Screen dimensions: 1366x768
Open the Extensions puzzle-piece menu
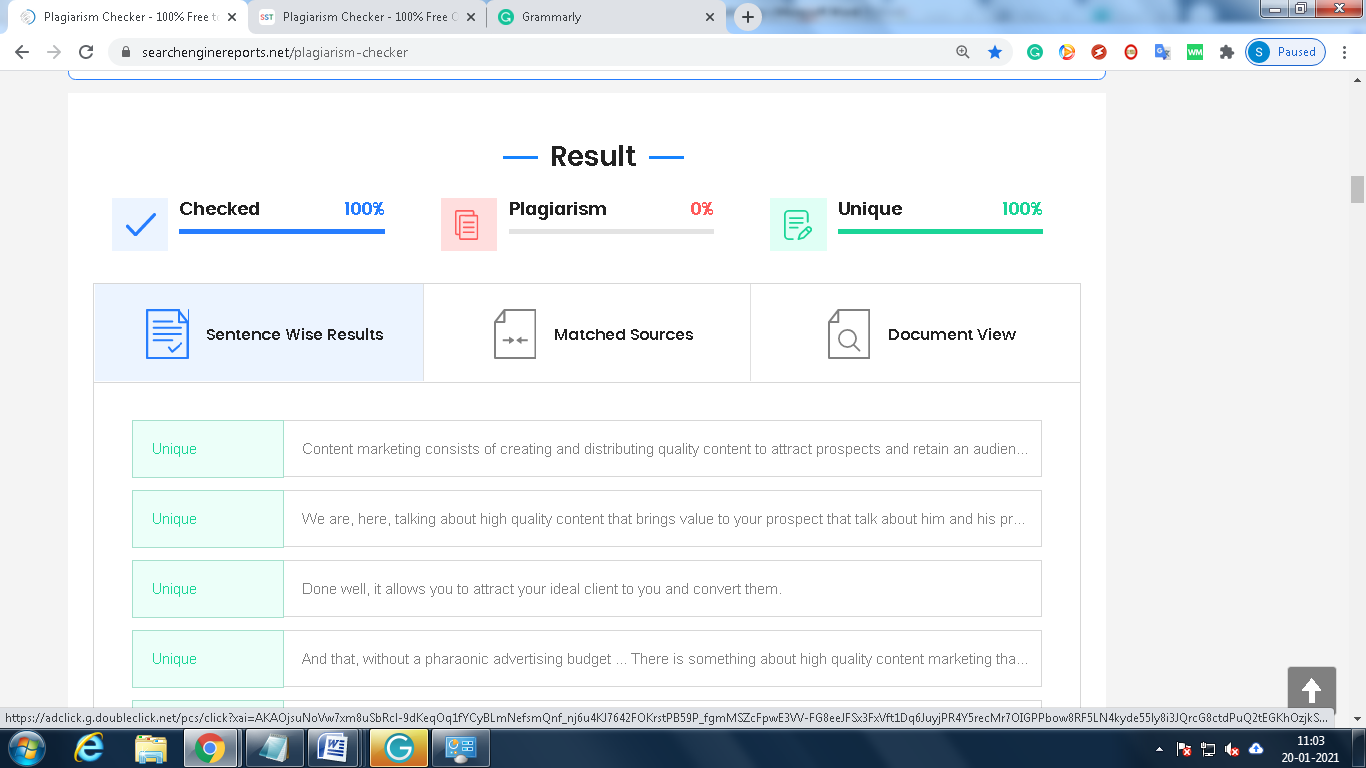coord(1226,52)
